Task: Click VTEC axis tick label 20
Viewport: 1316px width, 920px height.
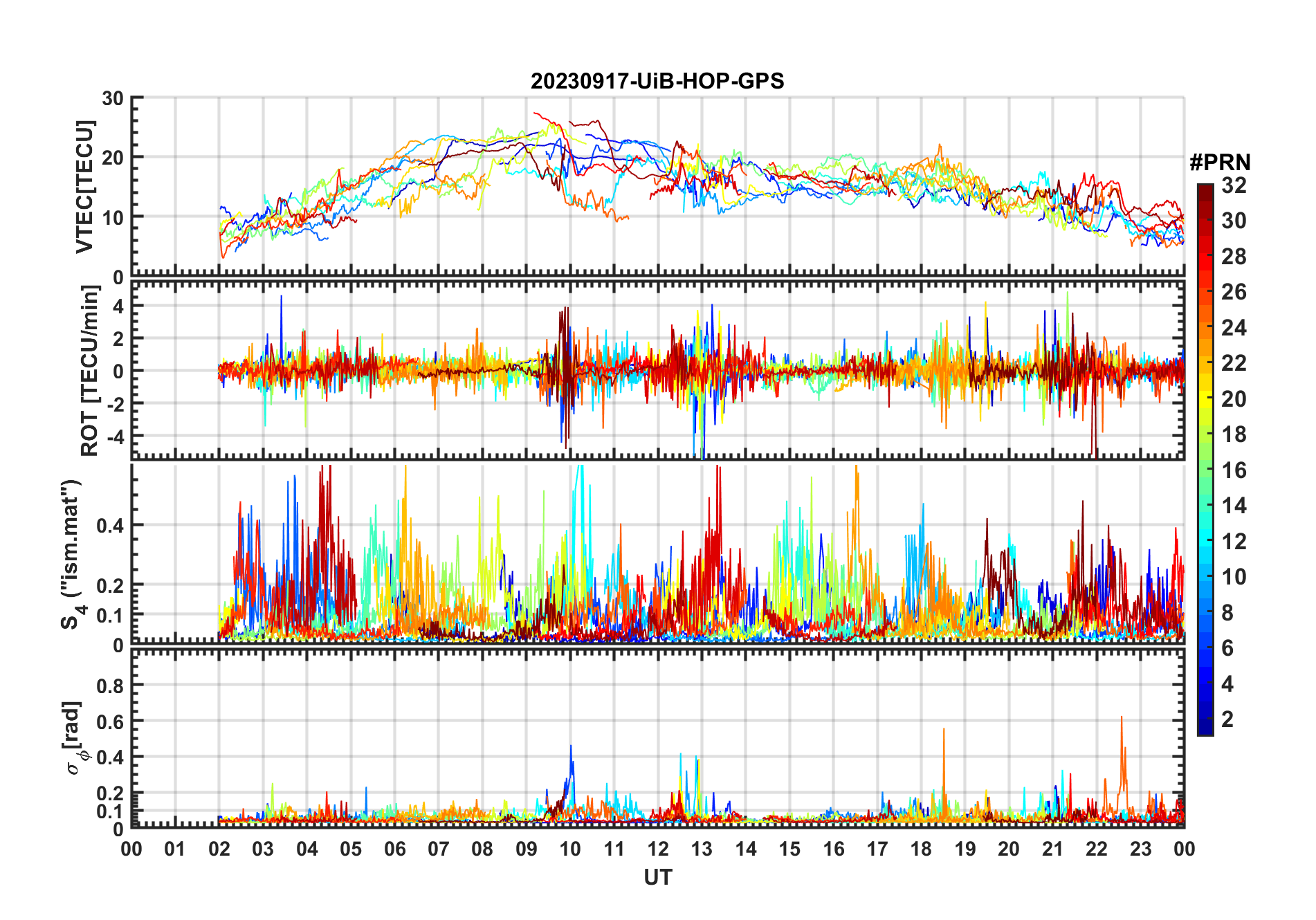Action: point(113,158)
